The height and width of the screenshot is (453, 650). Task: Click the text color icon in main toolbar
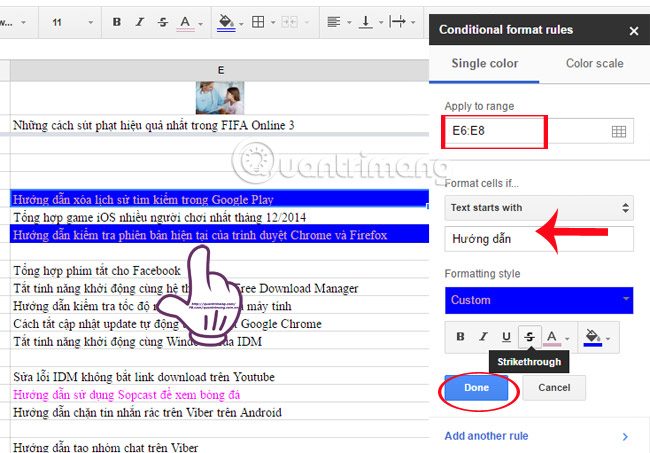click(185, 23)
